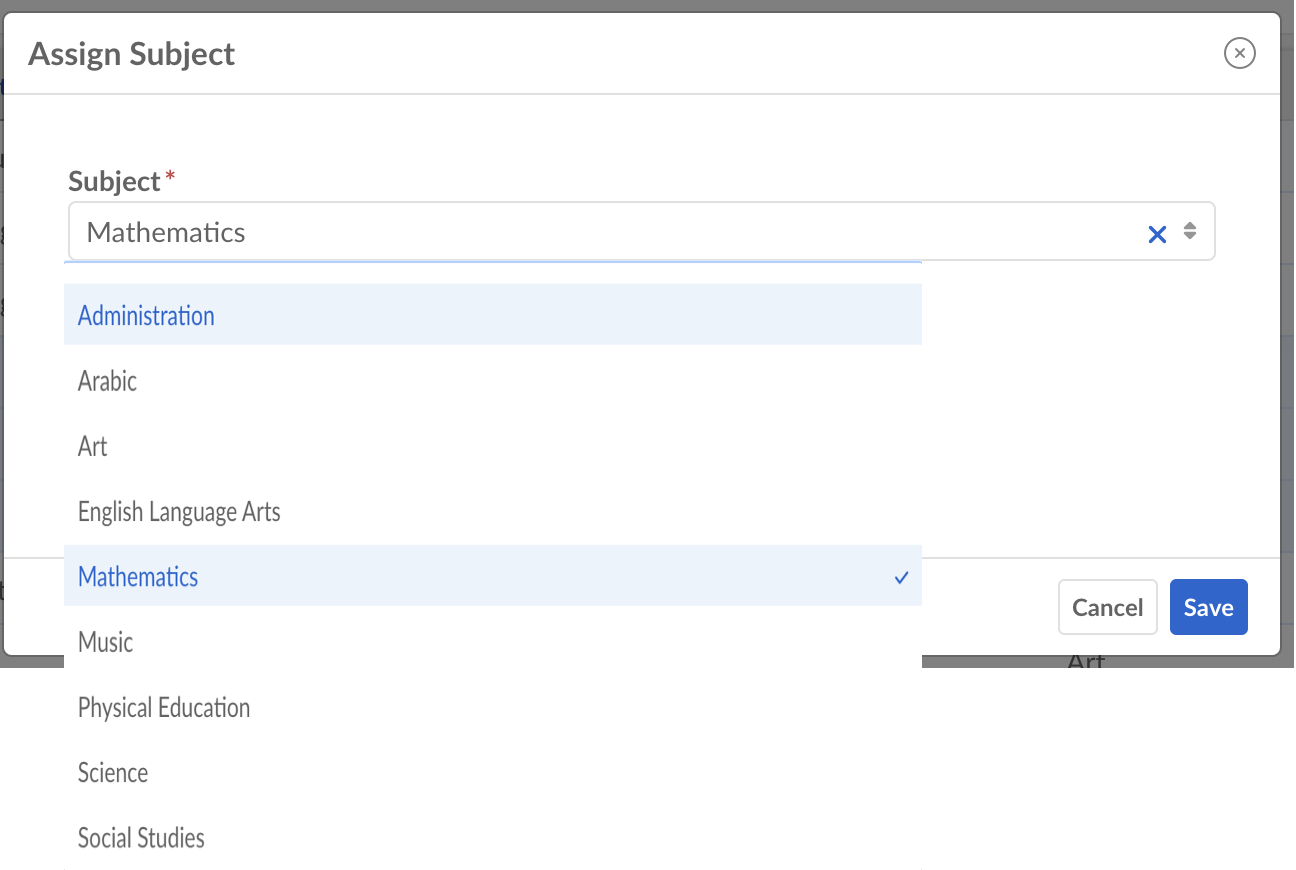Click the Subject field label
This screenshot has height=870, width=1296.
tap(114, 181)
